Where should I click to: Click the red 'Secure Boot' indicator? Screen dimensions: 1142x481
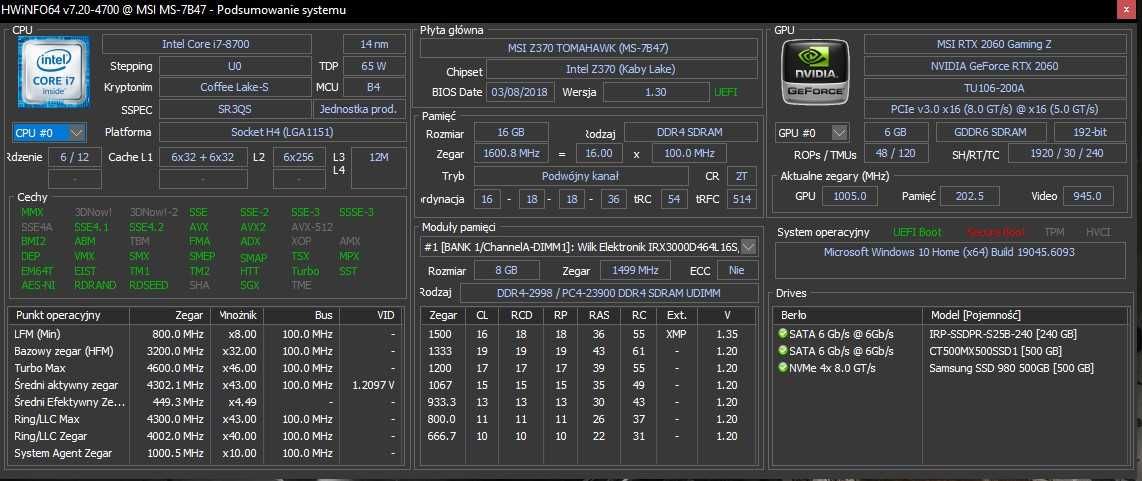995,232
